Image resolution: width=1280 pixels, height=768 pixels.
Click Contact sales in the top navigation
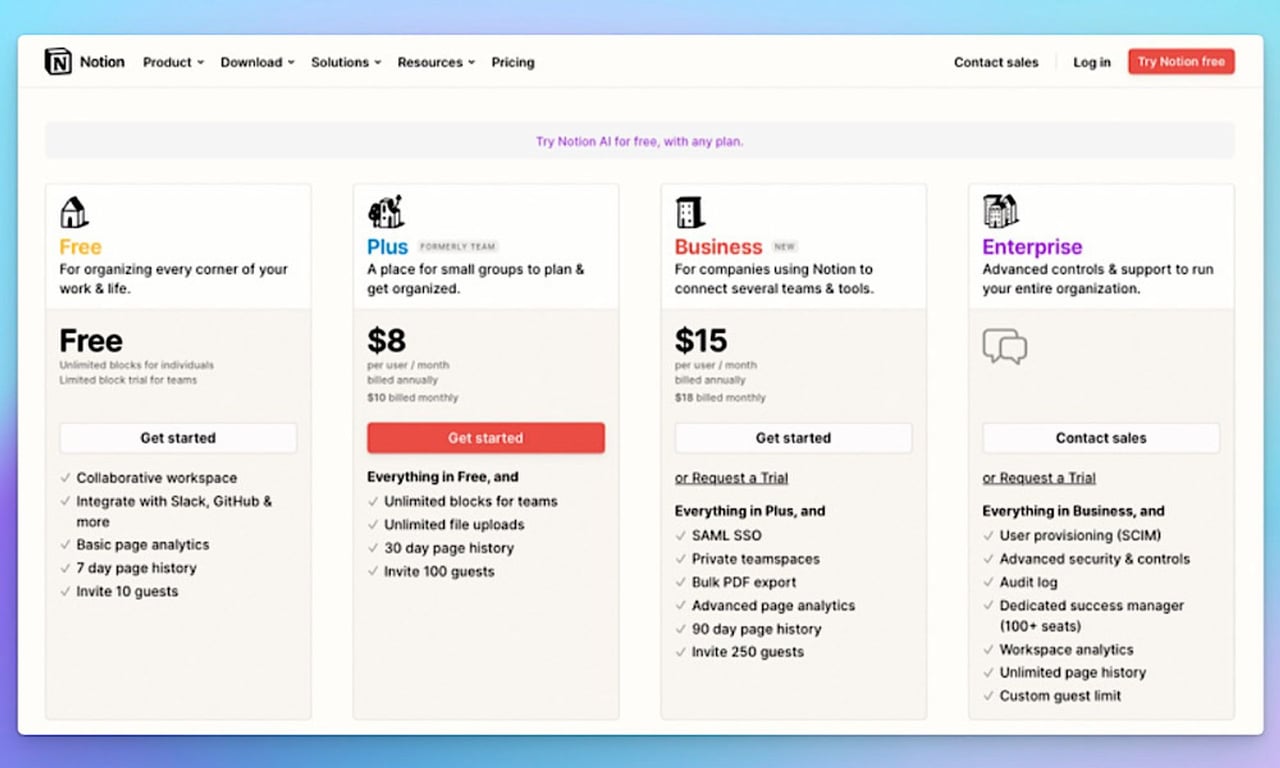pos(996,62)
